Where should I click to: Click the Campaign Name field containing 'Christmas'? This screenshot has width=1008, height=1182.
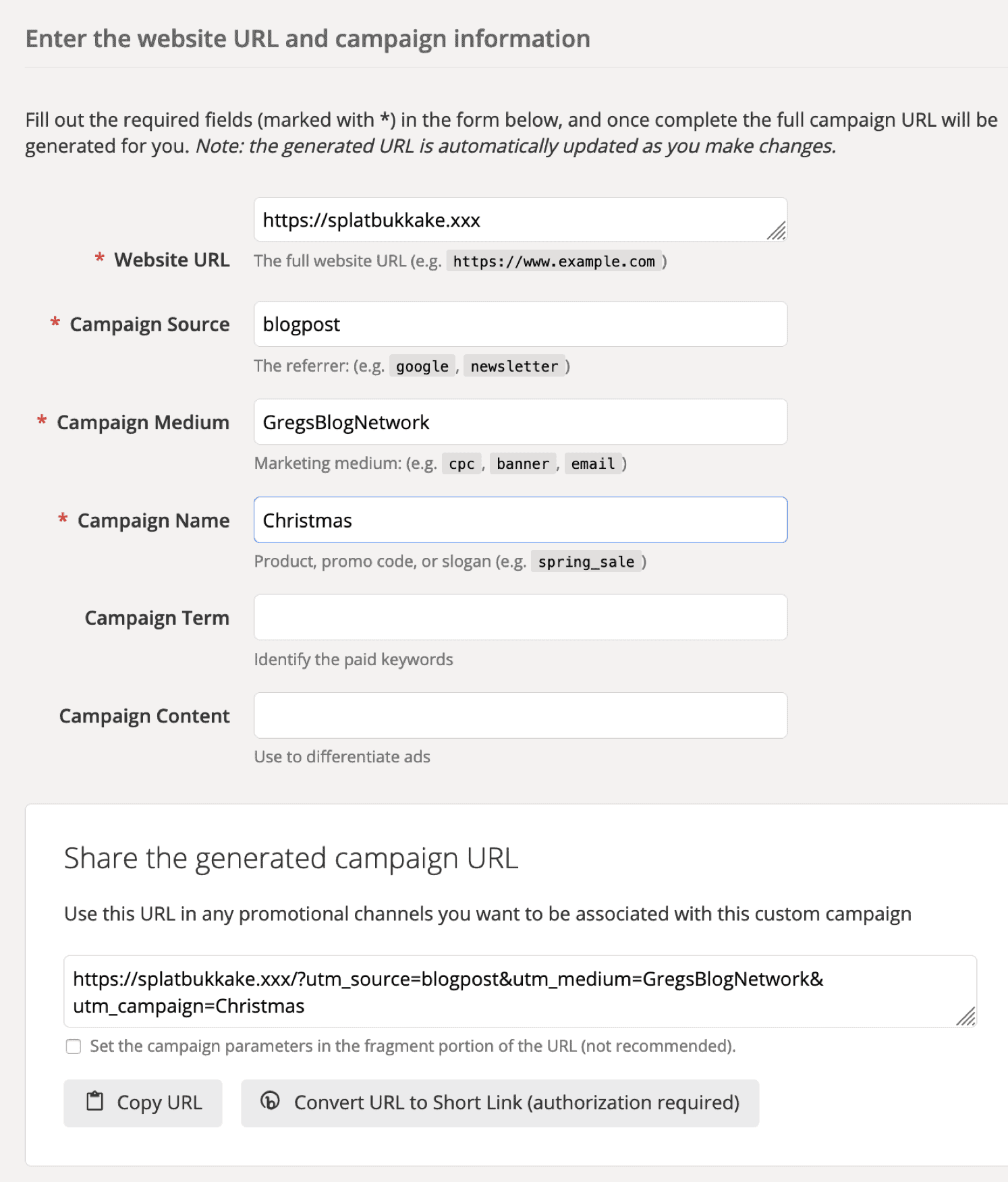click(520, 520)
